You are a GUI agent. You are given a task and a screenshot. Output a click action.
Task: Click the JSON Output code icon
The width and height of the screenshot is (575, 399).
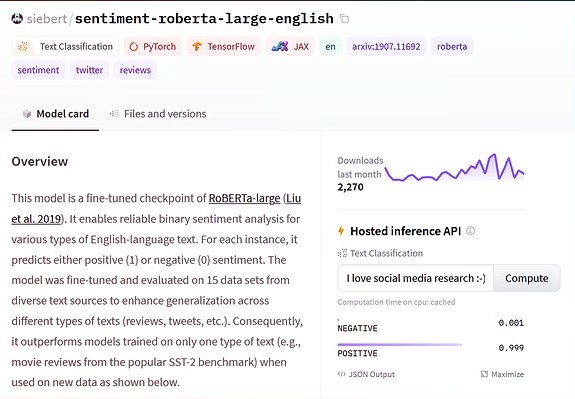[341, 374]
